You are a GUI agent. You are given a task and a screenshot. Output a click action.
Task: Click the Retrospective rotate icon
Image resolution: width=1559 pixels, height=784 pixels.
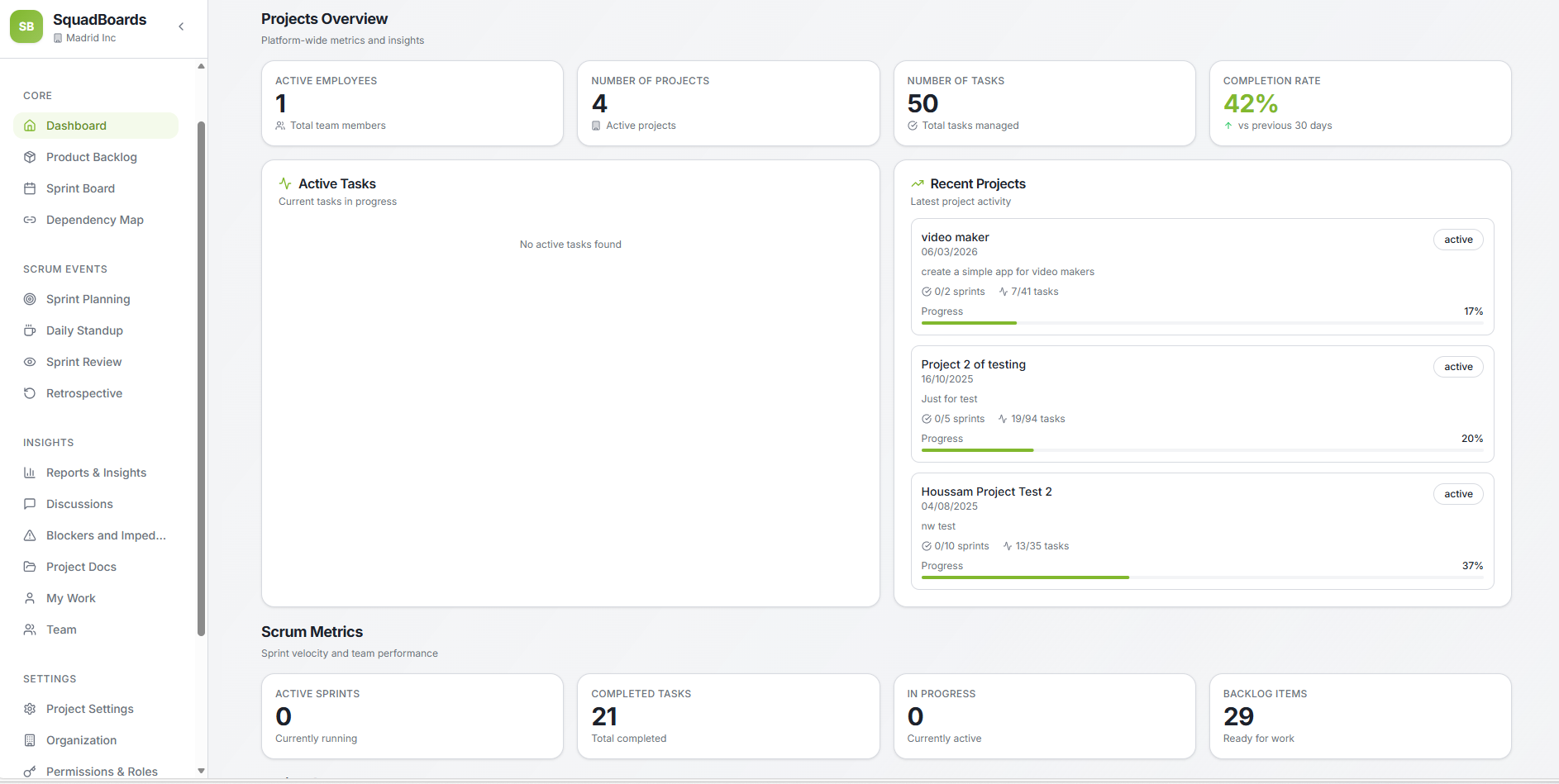[x=30, y=393]
